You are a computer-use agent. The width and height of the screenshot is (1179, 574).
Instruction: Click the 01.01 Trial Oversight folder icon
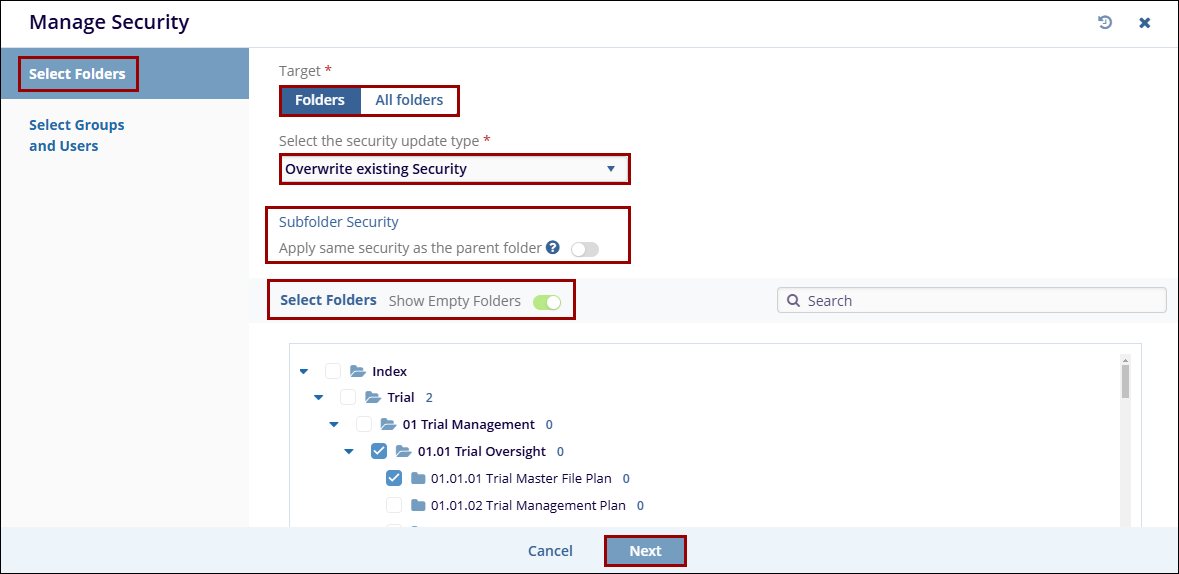404,451
